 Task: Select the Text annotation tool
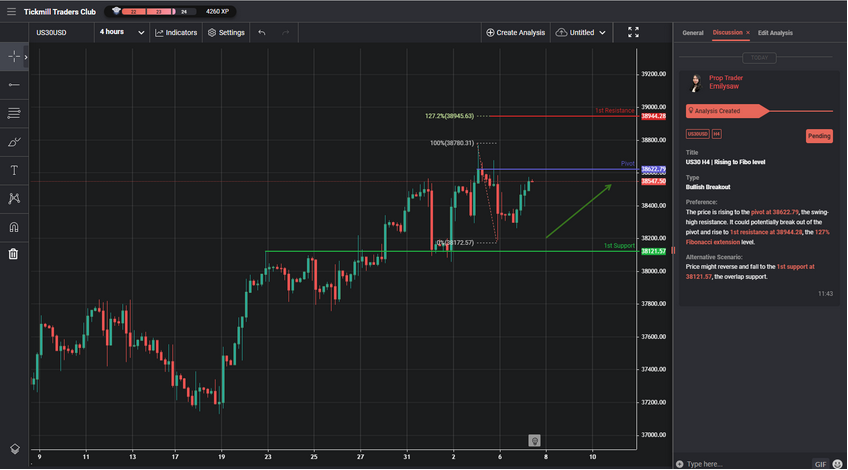(14, 170)
